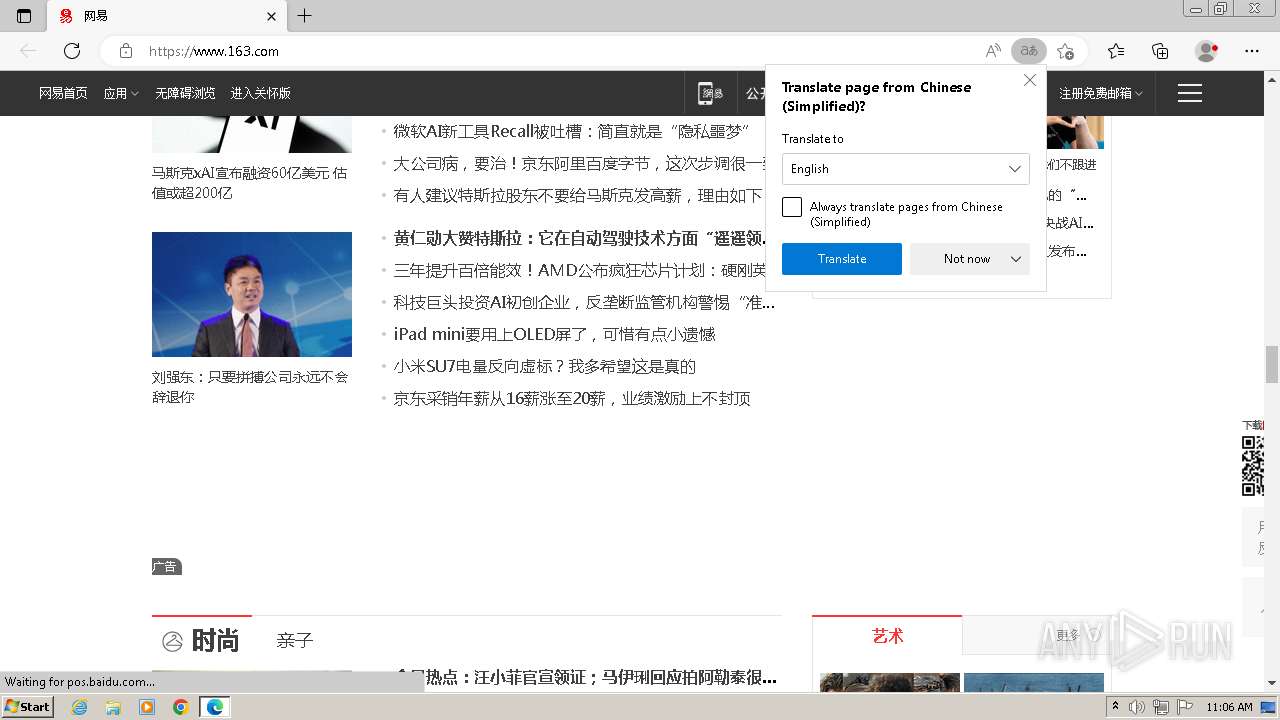This screenshot has width=1280, height=720.
Task: Open 京东采销年薪从16薪涨至20薪 headline
Action: point(572,398)
